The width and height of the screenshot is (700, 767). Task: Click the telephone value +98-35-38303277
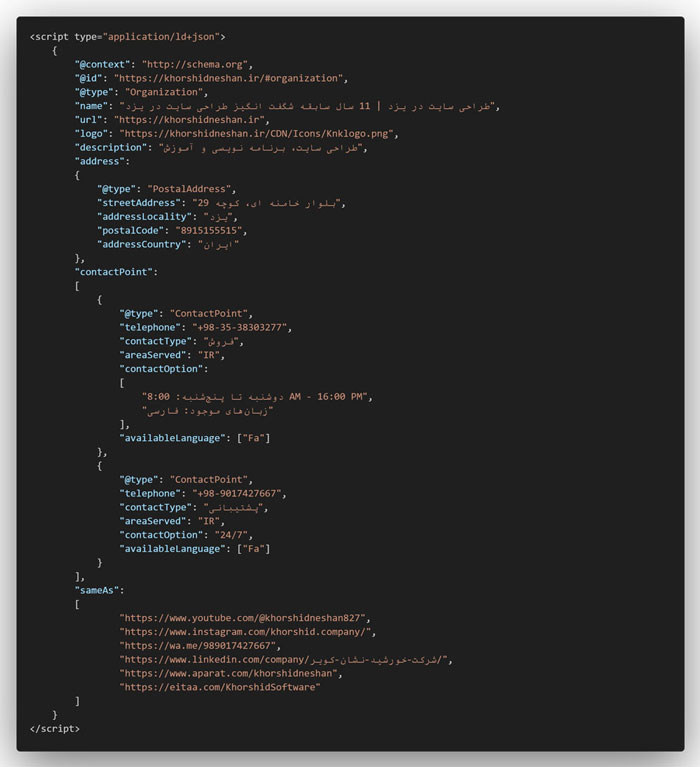click(x=240, y=328)
